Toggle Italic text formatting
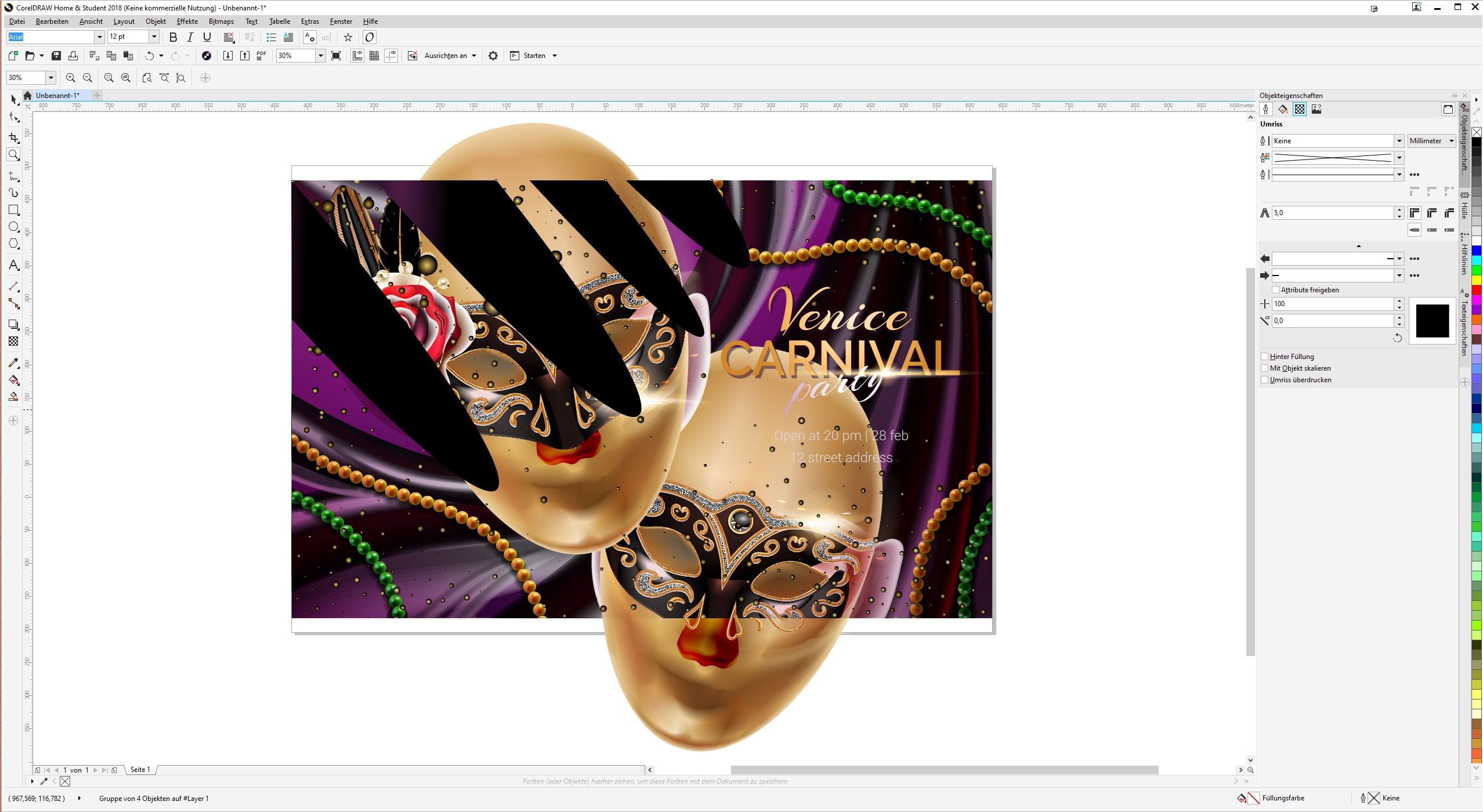Viewport: 1483px width, 812px height. pos(190,37)
